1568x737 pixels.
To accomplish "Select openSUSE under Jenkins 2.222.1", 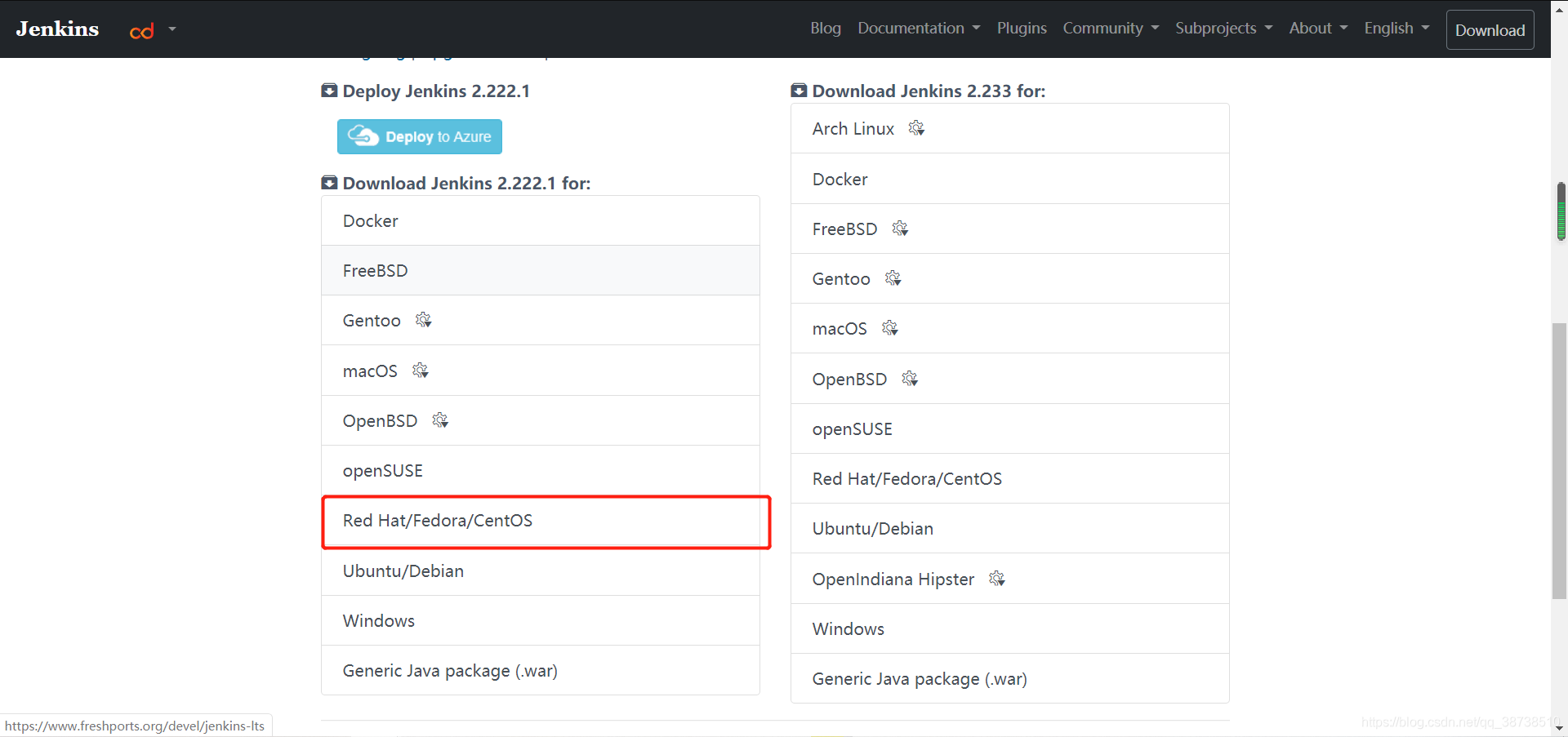I will click(x=541, y=471).
